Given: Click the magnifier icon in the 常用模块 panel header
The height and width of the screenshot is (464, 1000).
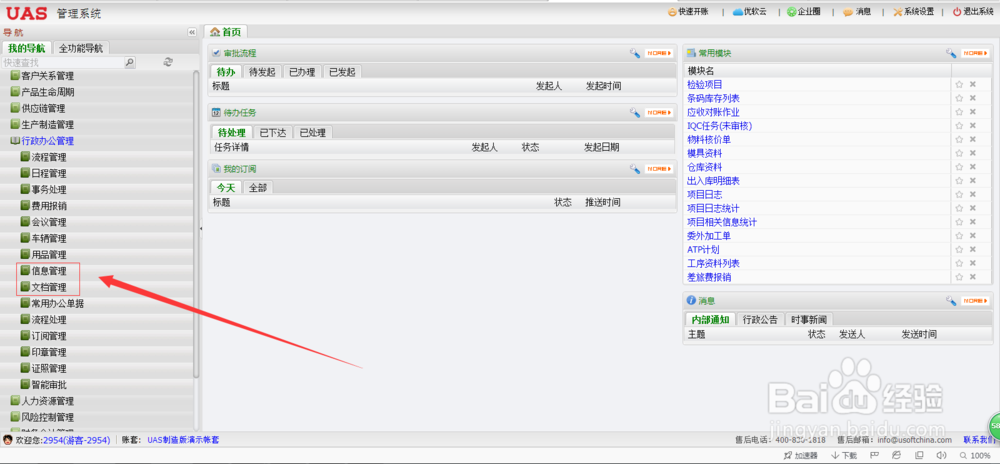Looking at the screenshot, I should click(951, 53).
